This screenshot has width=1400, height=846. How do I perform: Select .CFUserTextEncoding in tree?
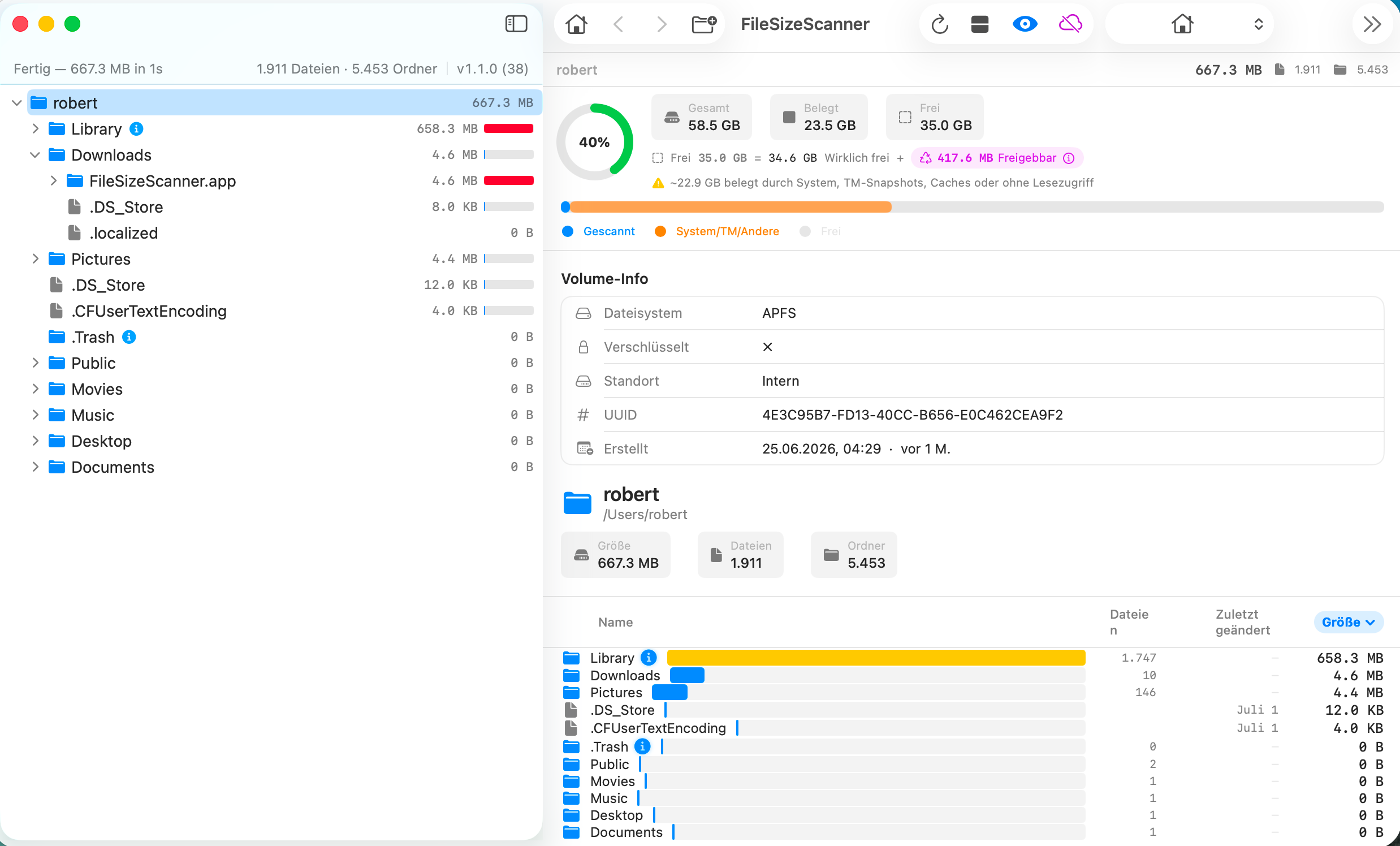coord(284,311)
